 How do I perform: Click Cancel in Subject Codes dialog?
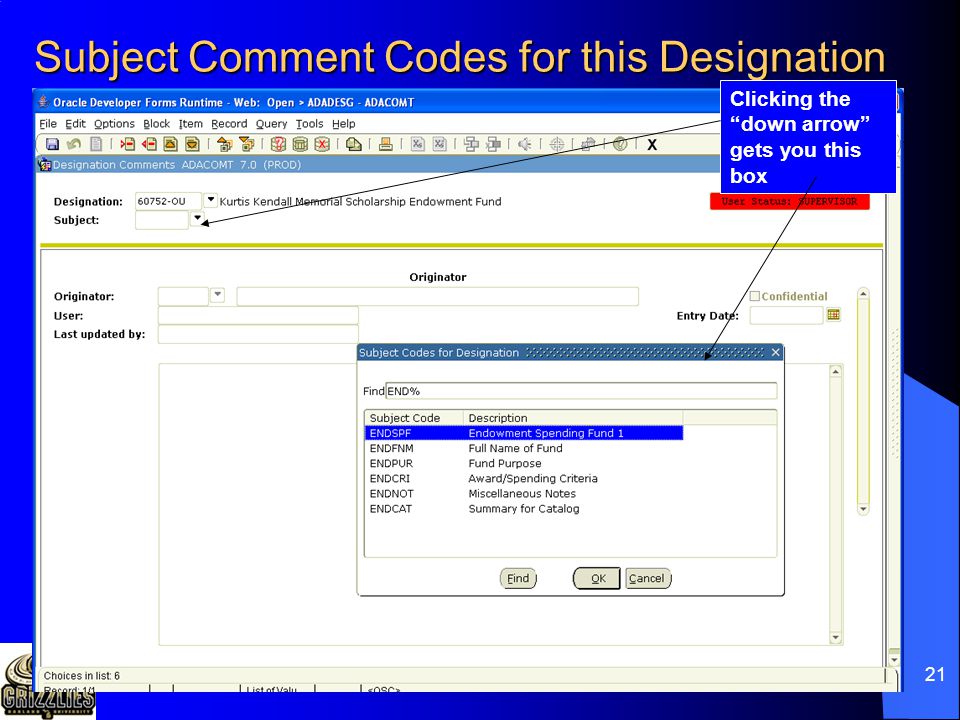tap(648, 579)
